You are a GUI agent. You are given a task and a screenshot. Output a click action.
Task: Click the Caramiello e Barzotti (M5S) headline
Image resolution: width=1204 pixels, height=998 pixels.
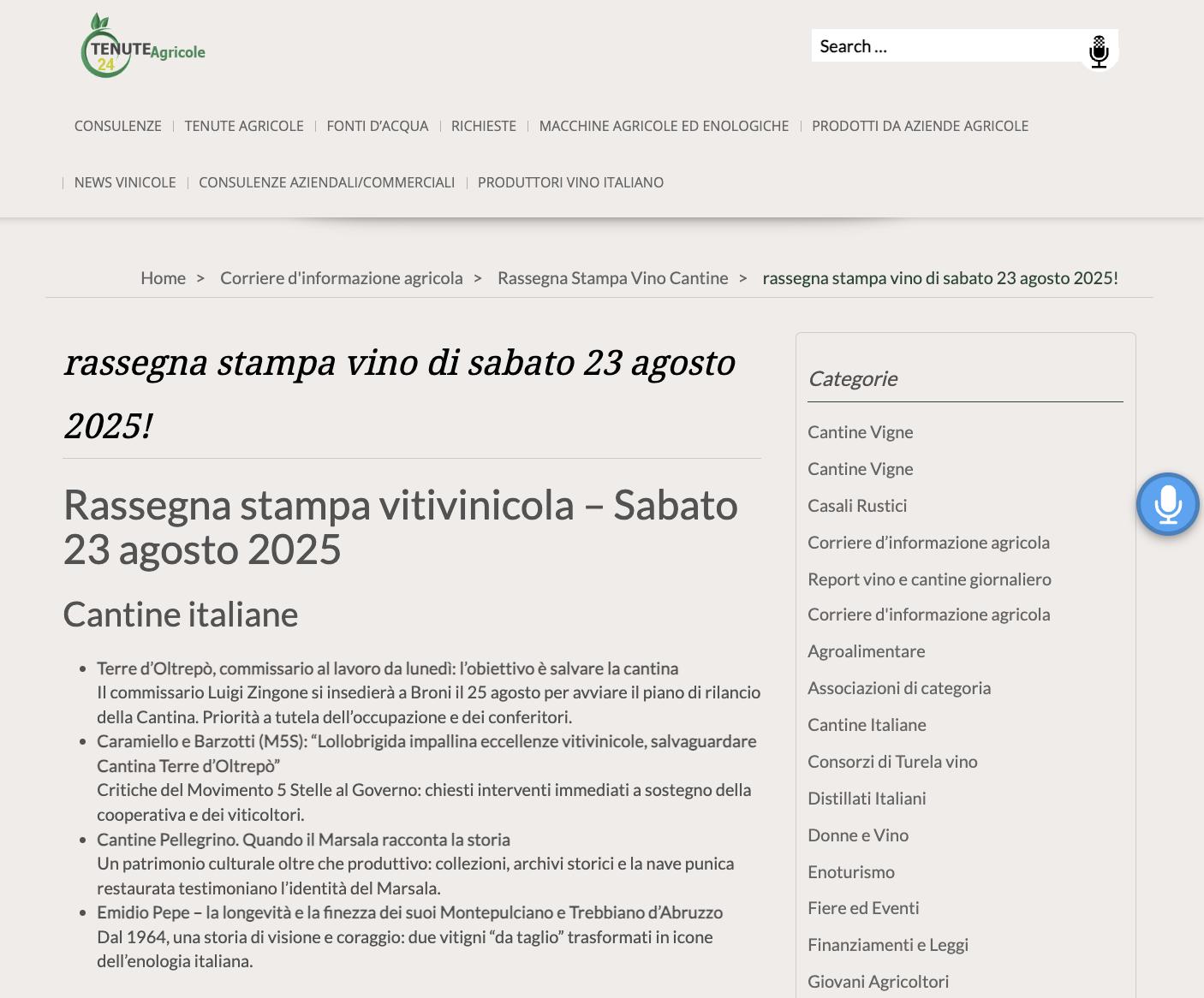426,753
